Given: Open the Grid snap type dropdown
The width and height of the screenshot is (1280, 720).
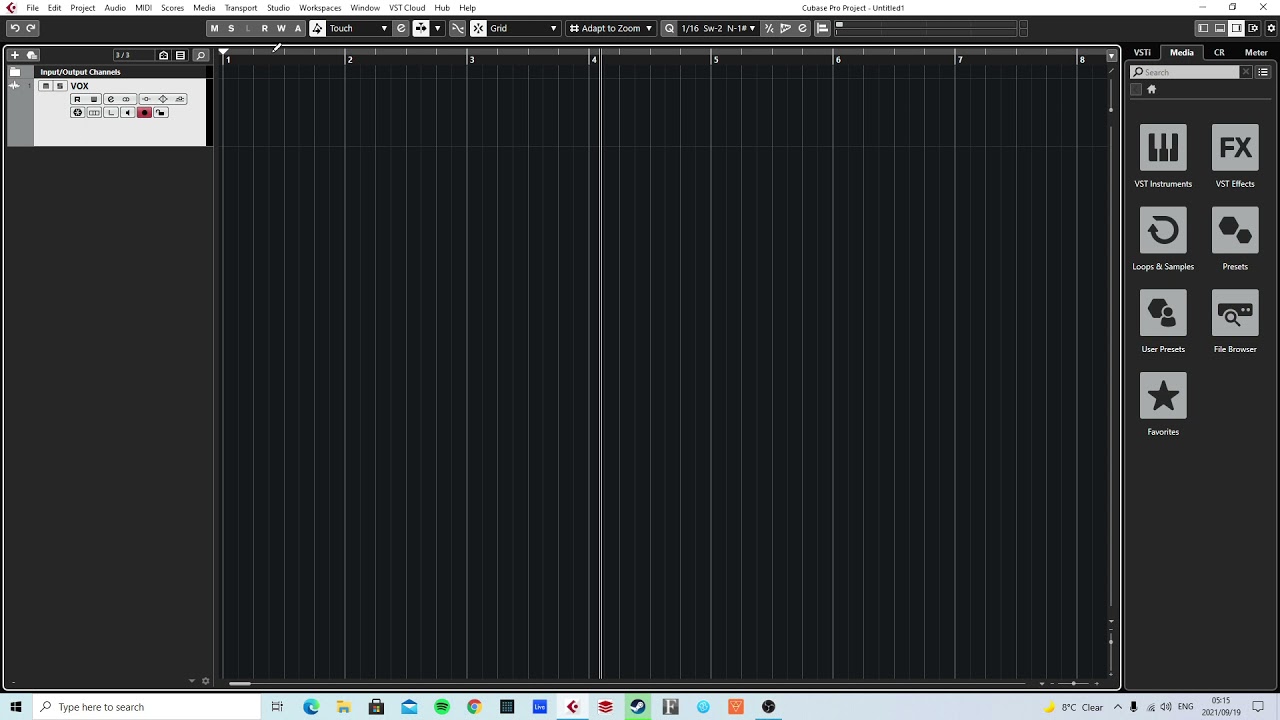Looking at the screenshot, I should tap(523, 28).
